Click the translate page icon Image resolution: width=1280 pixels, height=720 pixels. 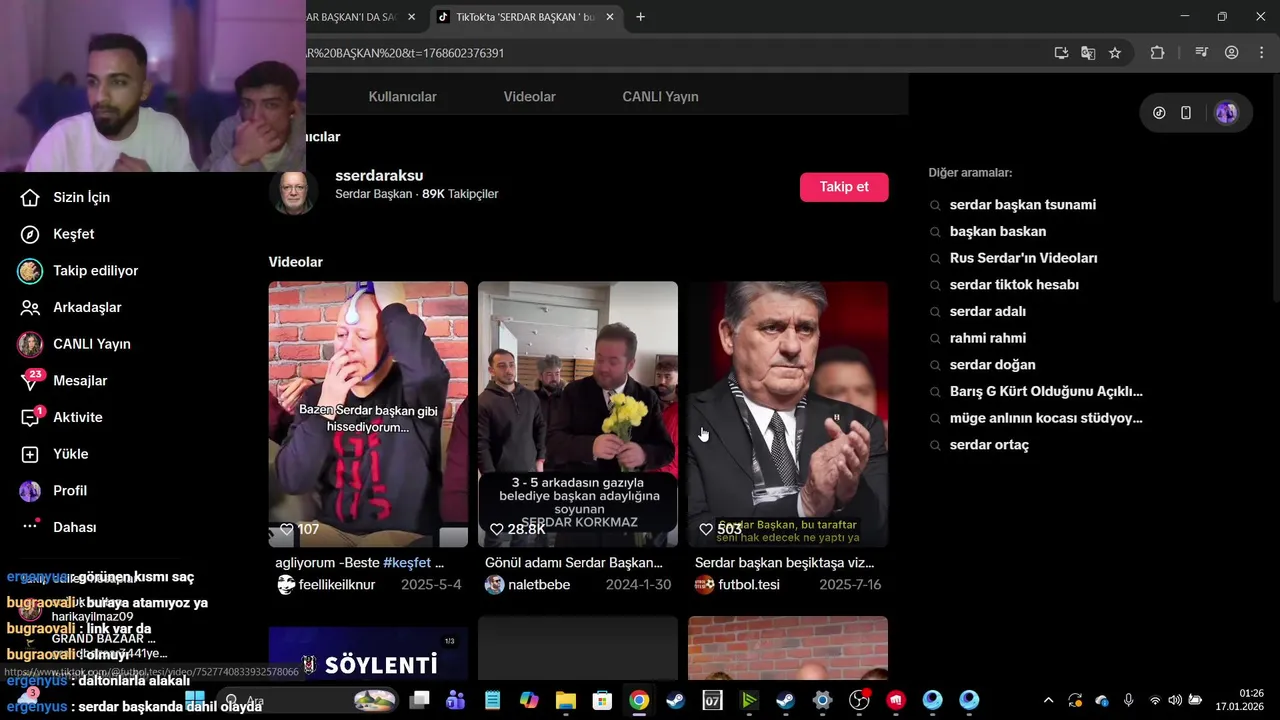click(1088, 53)
